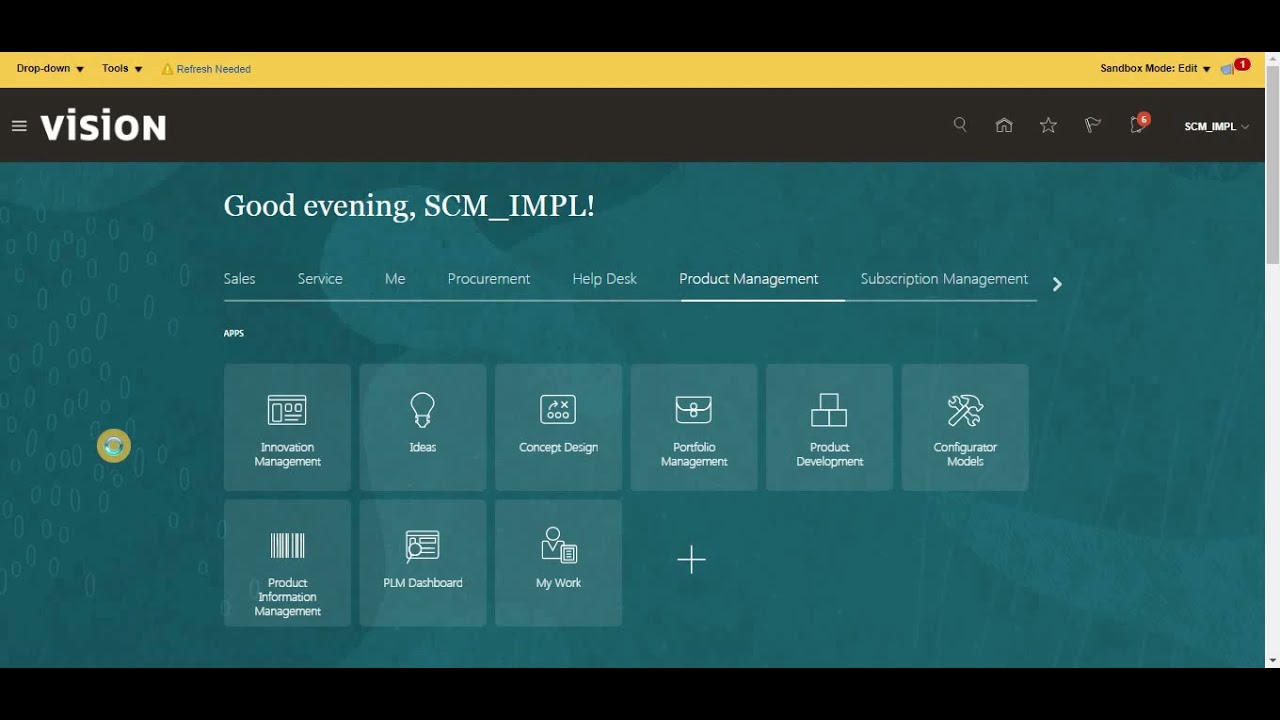The height and width of the screenshot is (720, 1280).
Task: Click the page scrollbar up arrow
Action: point(1272,58)
